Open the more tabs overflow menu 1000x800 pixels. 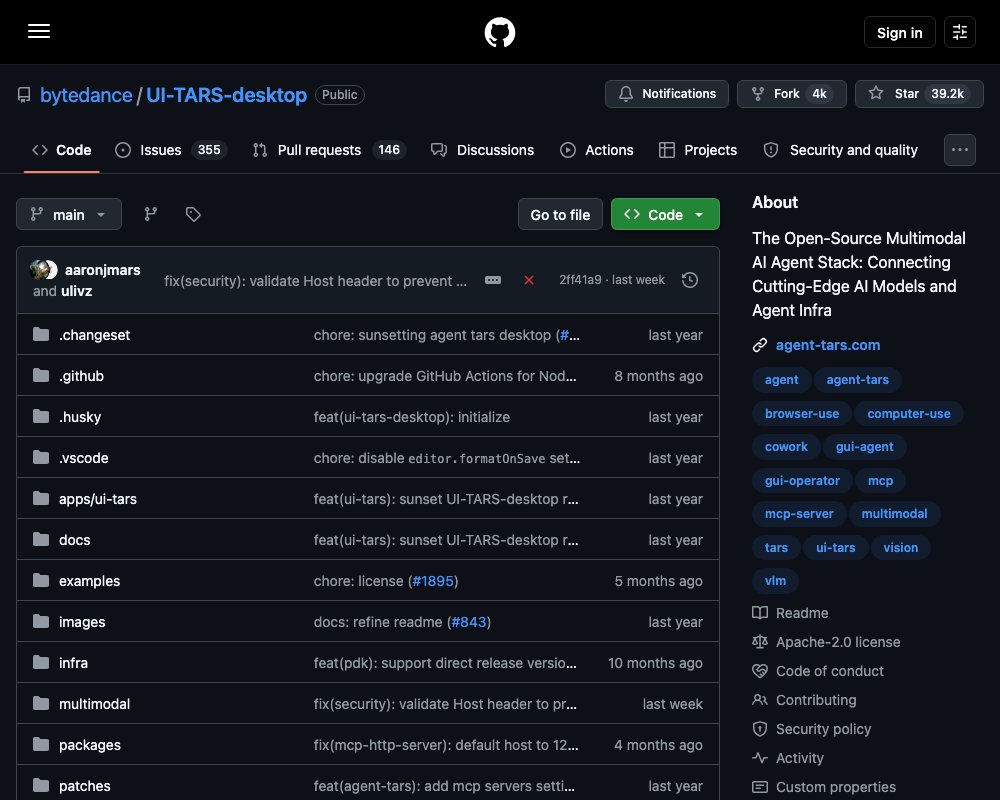tap(959, 150)
